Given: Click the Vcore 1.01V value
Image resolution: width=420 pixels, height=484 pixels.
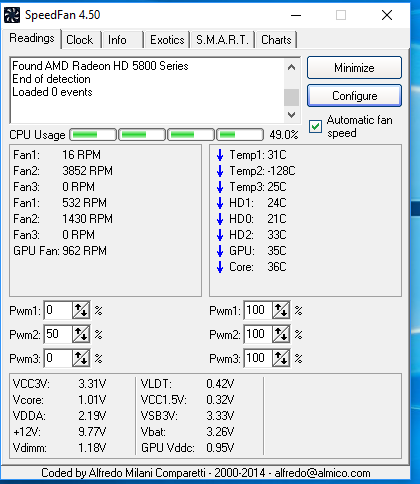Looking at the screenshot, I should [x=92, y=400].
